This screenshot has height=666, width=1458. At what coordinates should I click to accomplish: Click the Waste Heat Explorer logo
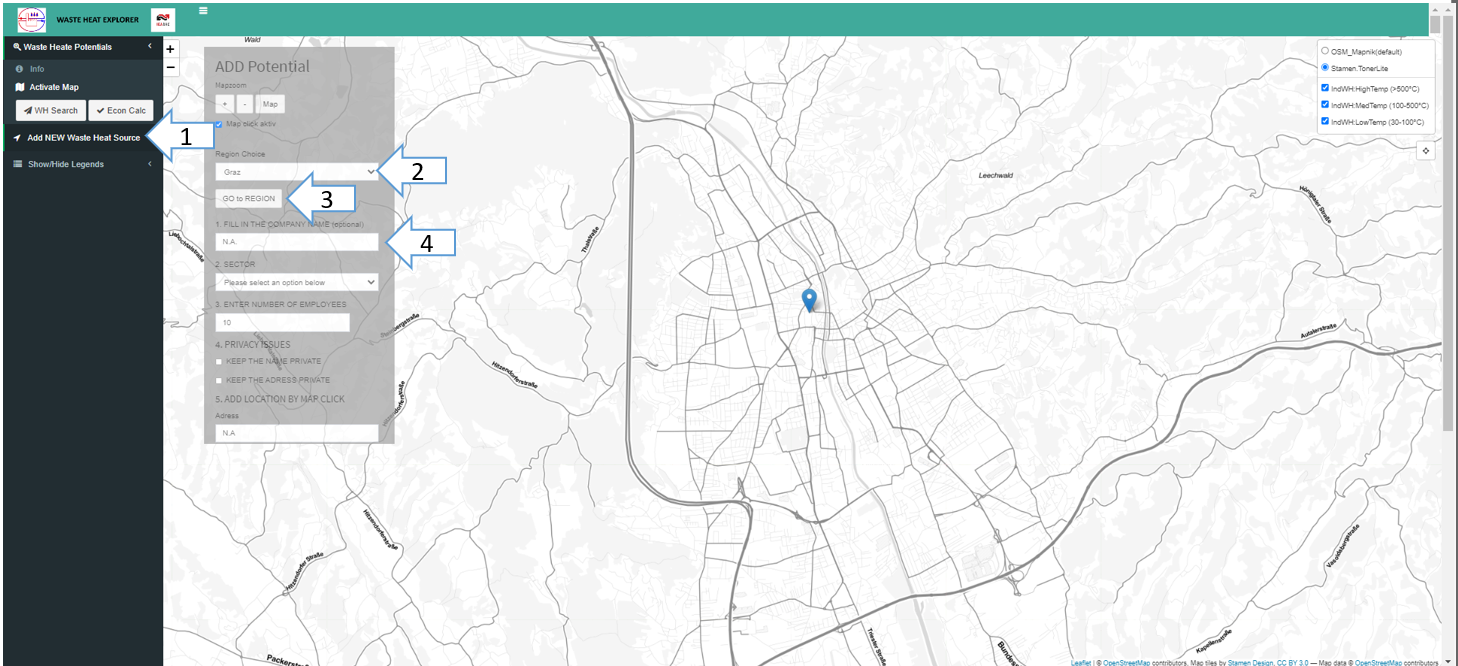[32, 19]
